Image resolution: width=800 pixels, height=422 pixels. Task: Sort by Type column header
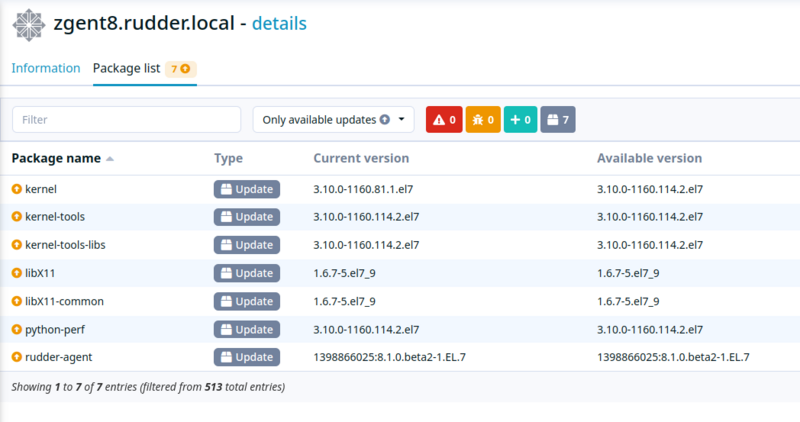click(x=228, y=158)
